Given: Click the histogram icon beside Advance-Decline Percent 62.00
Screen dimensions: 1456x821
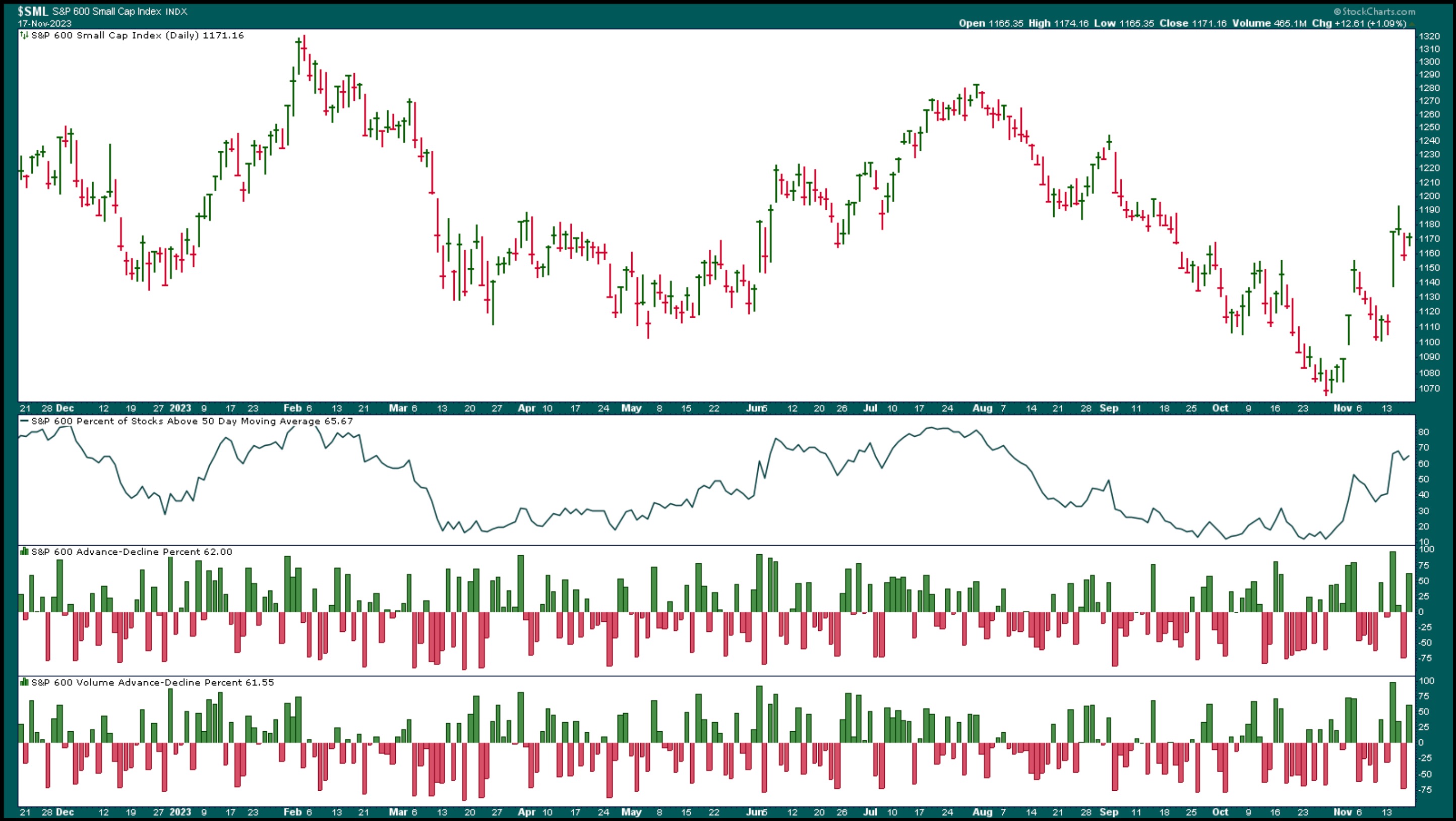Looking at the screenshot, I should coord(24,552).
